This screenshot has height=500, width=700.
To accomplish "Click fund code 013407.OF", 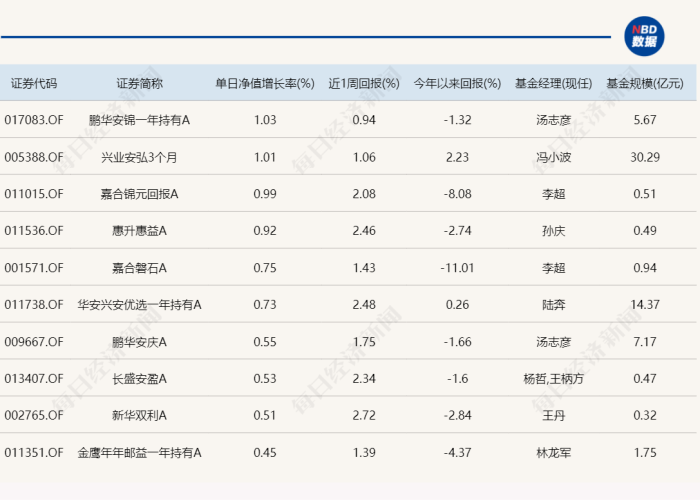I will [x=34, y=379].
